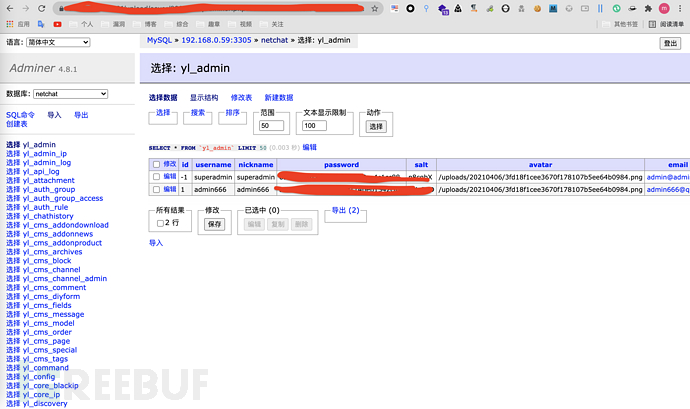Screen dimensions: 690x409
Task: Click 编辑 in the admin666 row
Action: [170, 189]
